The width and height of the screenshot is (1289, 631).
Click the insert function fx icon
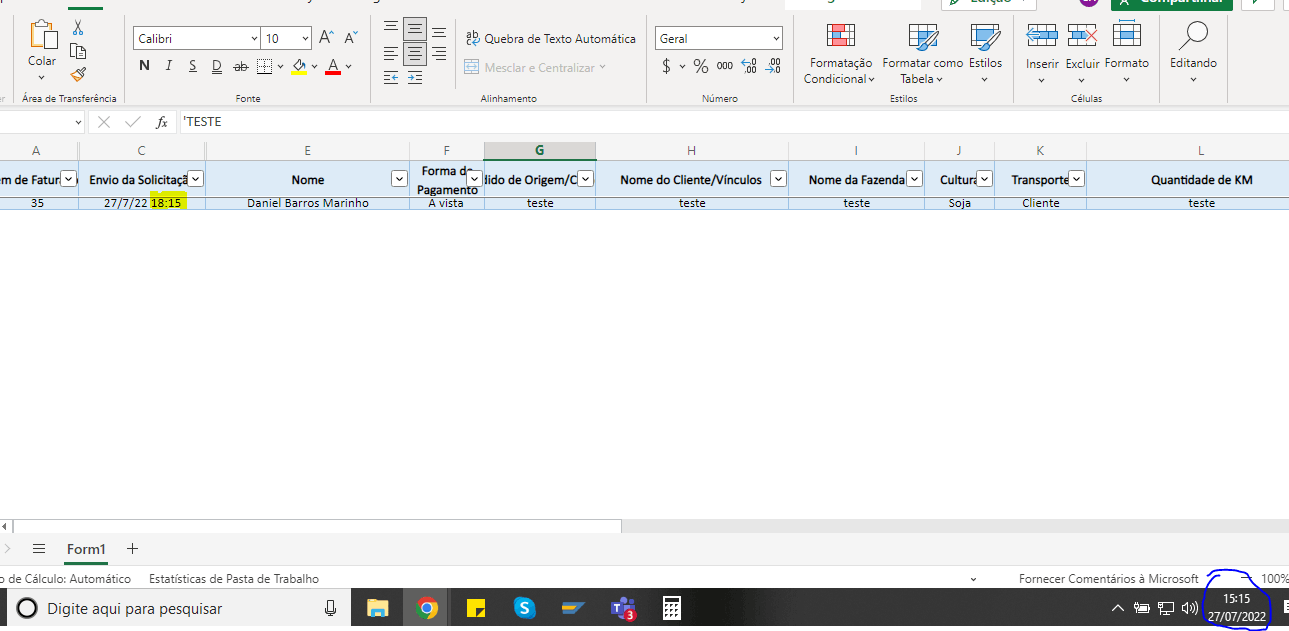[x=162, y=122]
